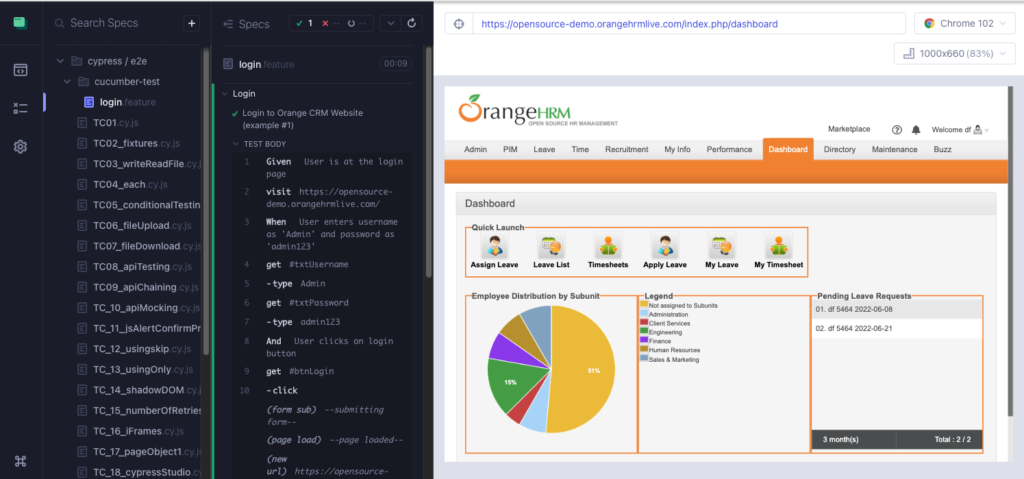Viewport: 1024px width, 479px height.
Task: Open the Cypress settings gear
Action: click(x=20, y=147)
